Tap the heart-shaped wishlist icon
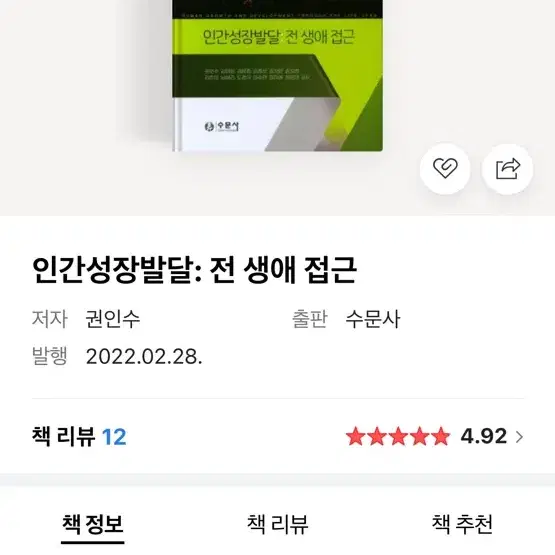Viewport: 555px width, 555px height. tap(445, 169)
